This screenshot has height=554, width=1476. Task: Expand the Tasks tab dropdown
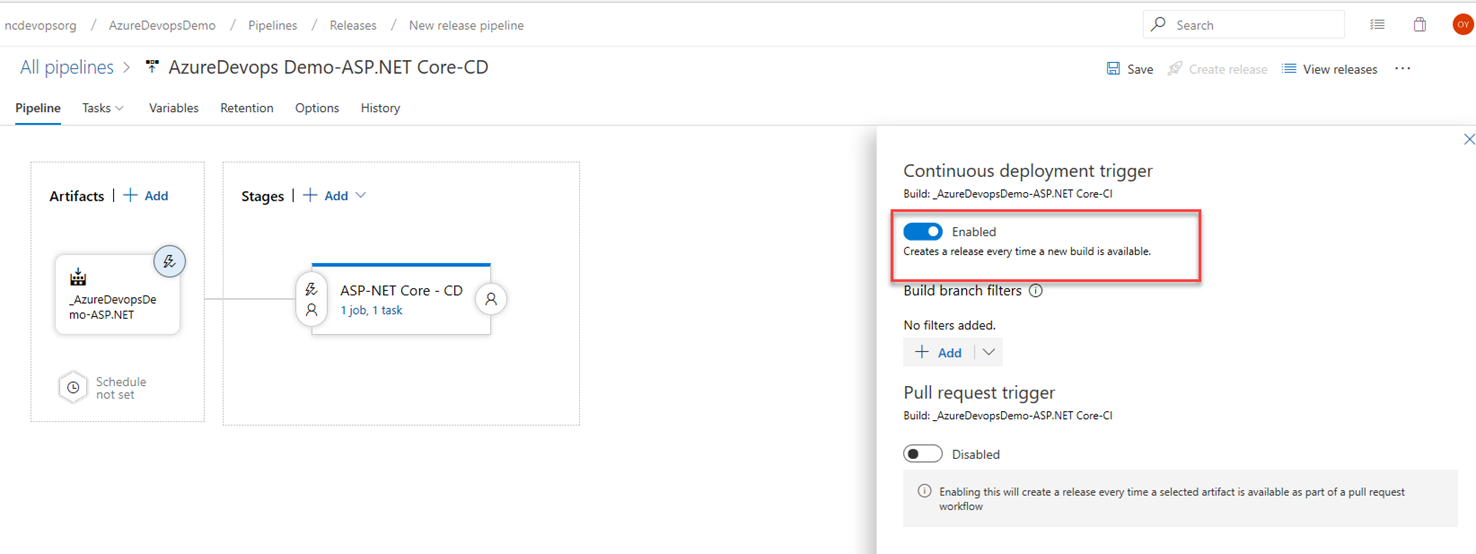(x=119, y=108)
